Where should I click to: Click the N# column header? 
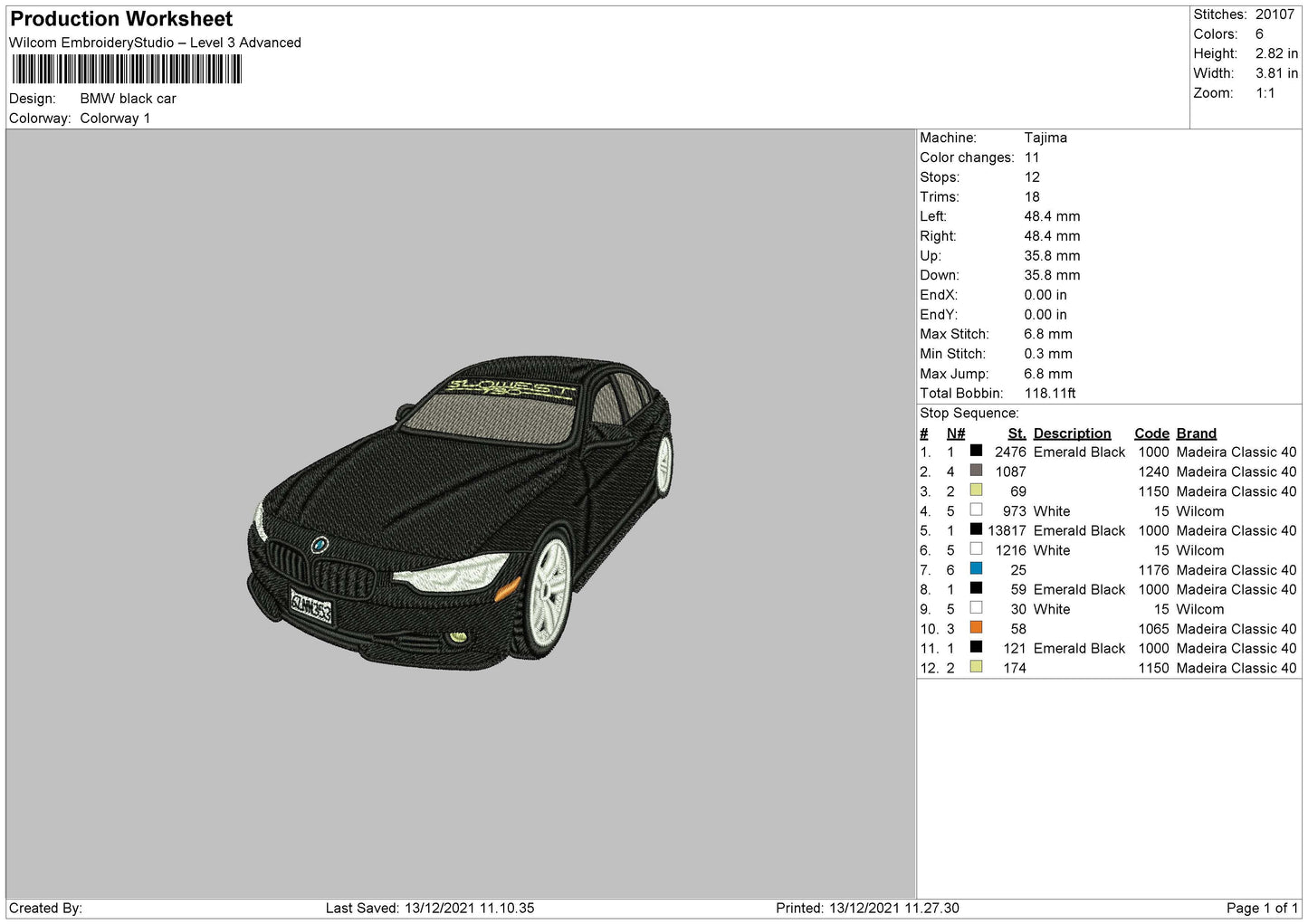pos(956,433)
